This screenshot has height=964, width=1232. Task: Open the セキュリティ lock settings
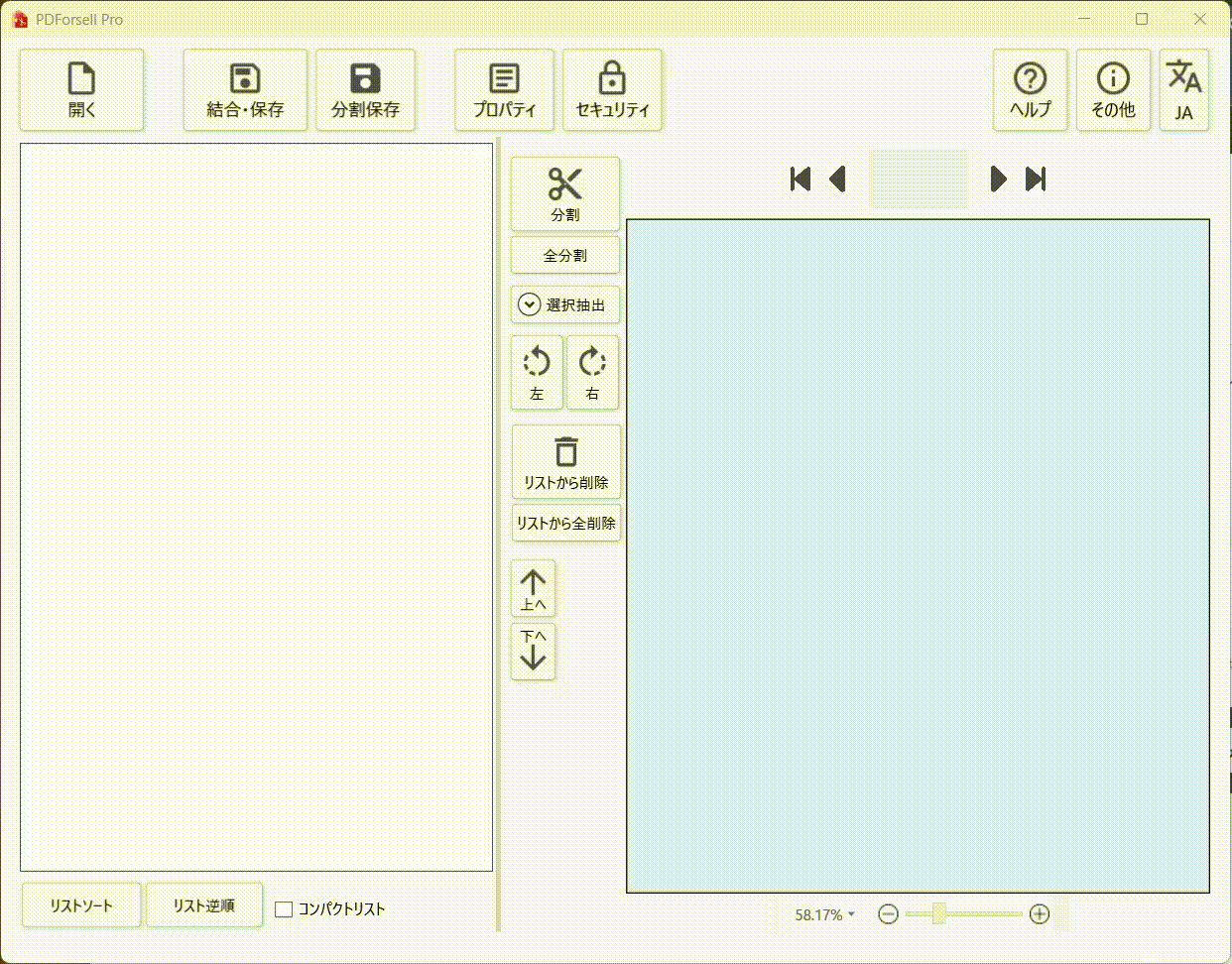tap(612, 89)
